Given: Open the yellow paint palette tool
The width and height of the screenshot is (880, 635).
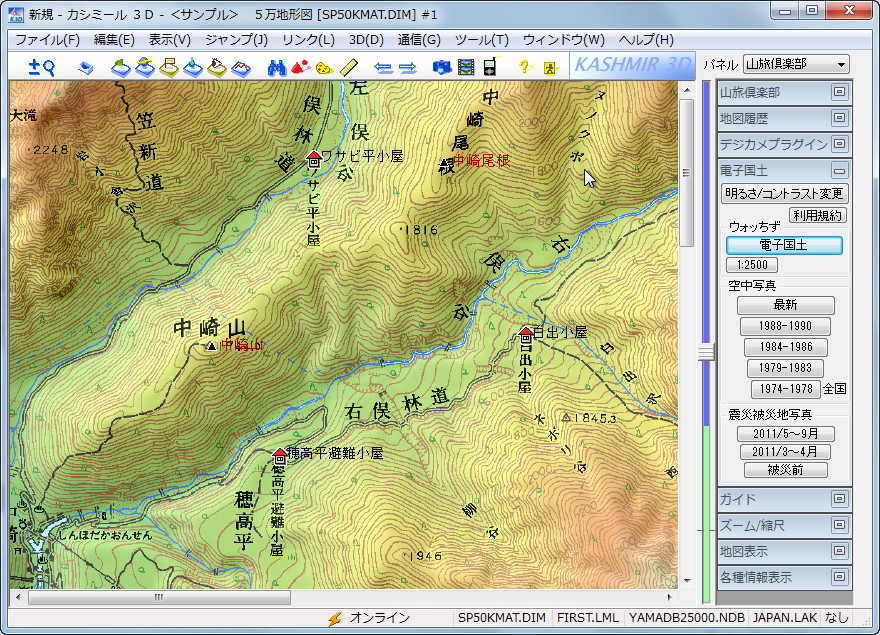Looking at the screenshot, I should 324,68.
